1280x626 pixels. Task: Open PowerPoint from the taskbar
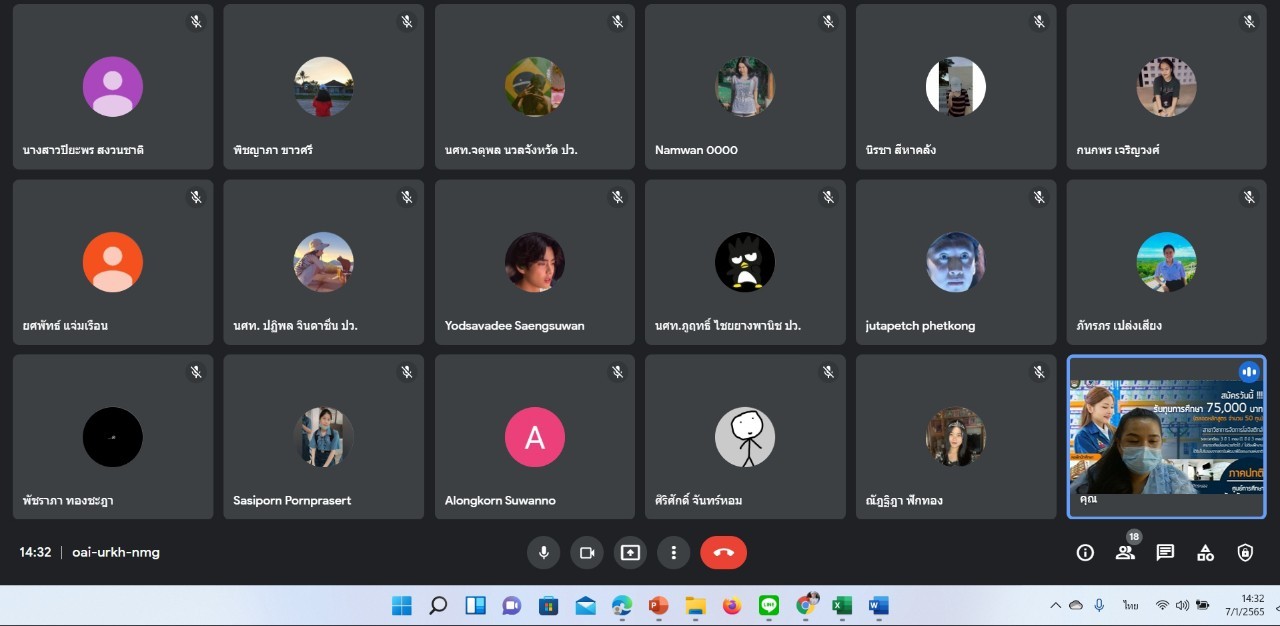coord(658,605)
